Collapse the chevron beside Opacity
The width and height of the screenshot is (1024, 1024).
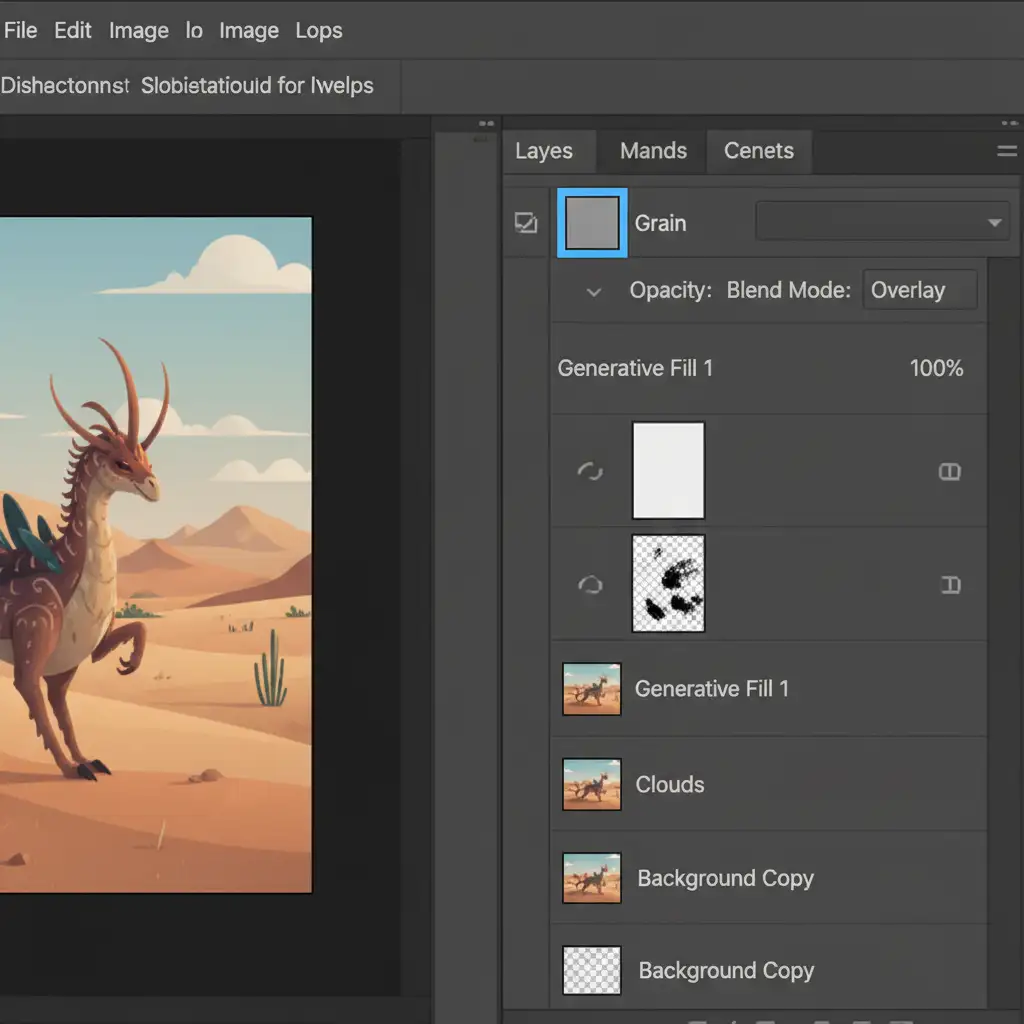[x=594, y=292]
